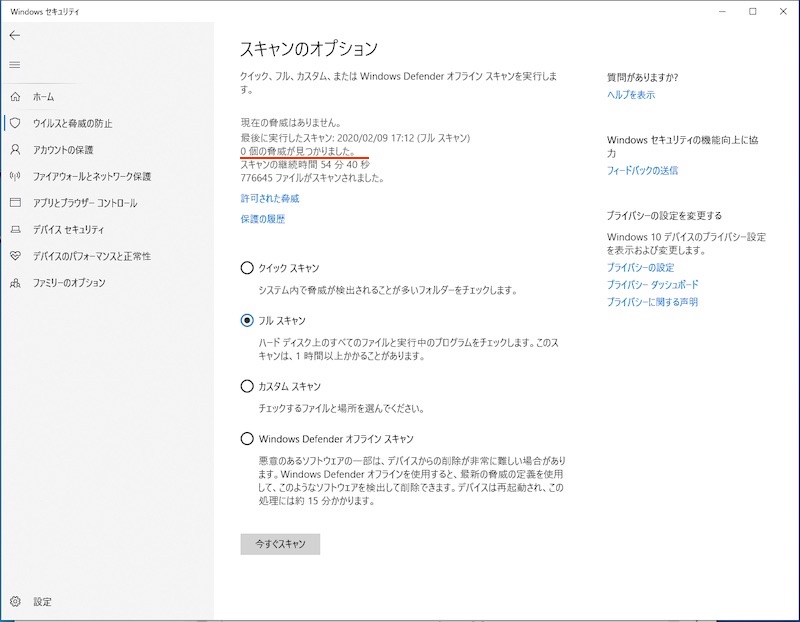The height and width of the screenshot is (622, 800).
Task: Click the virus protection shield icon
Action: click(x=15, y=123)
